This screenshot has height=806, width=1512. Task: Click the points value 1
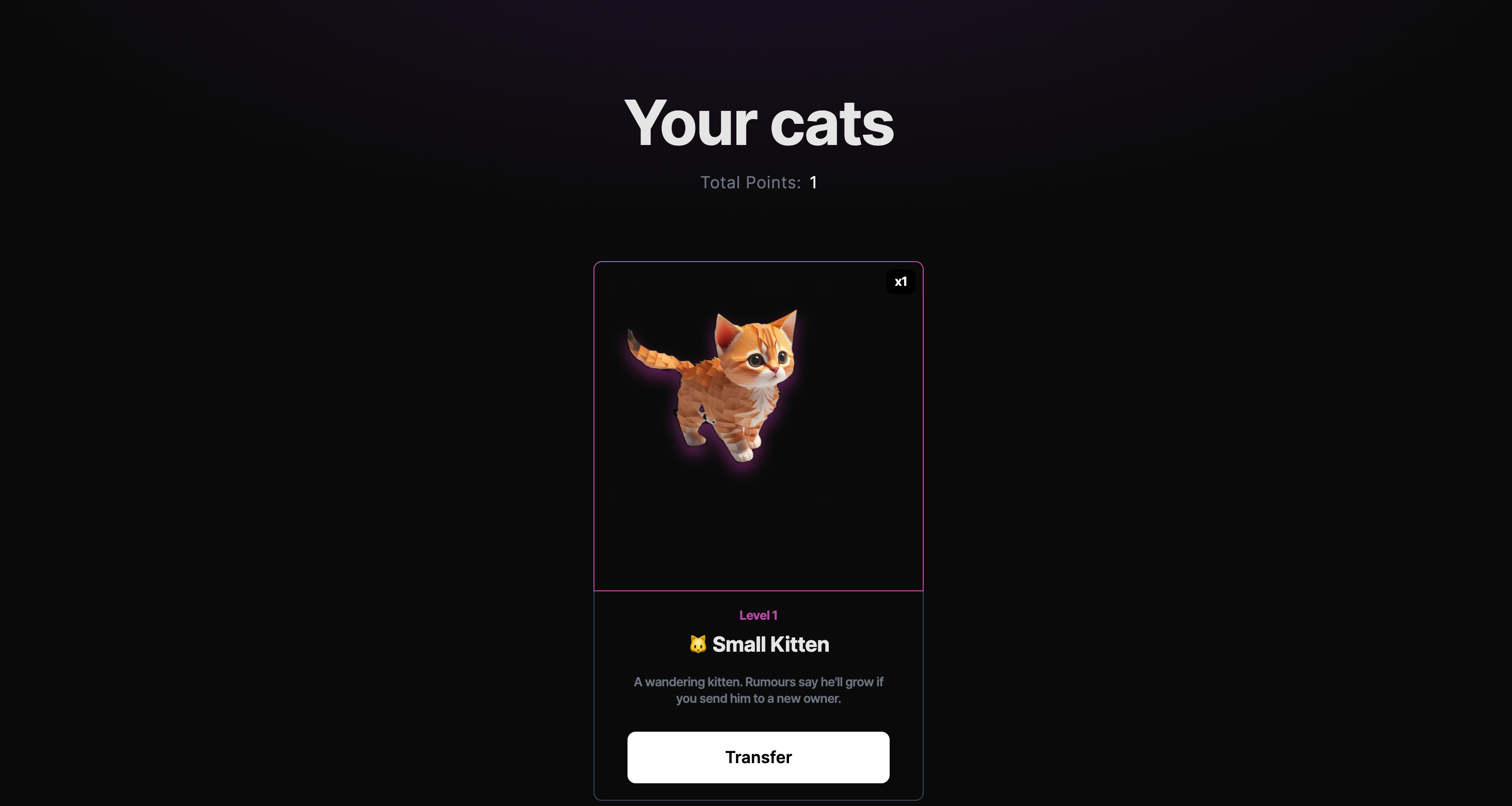tap(813, 183)
